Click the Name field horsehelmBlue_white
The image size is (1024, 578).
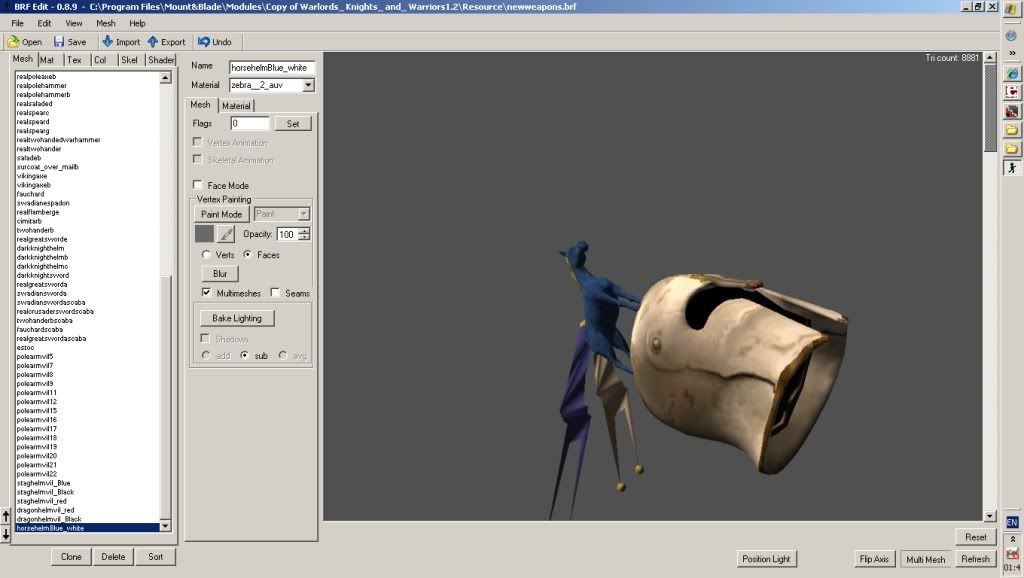272,67
